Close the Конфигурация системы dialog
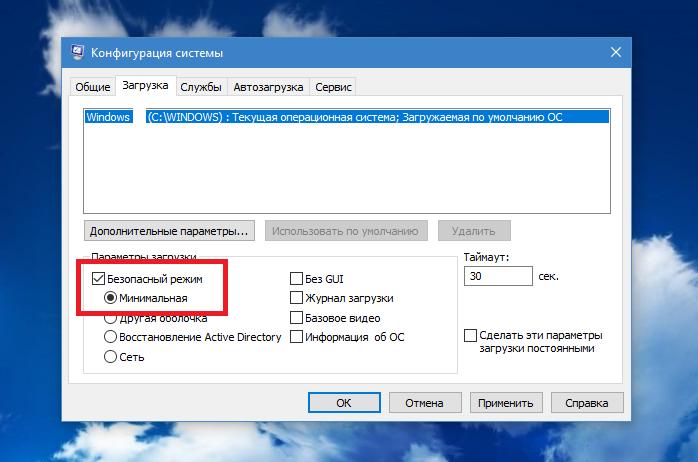This screenshot has width=698, height=462. [616, 52]
